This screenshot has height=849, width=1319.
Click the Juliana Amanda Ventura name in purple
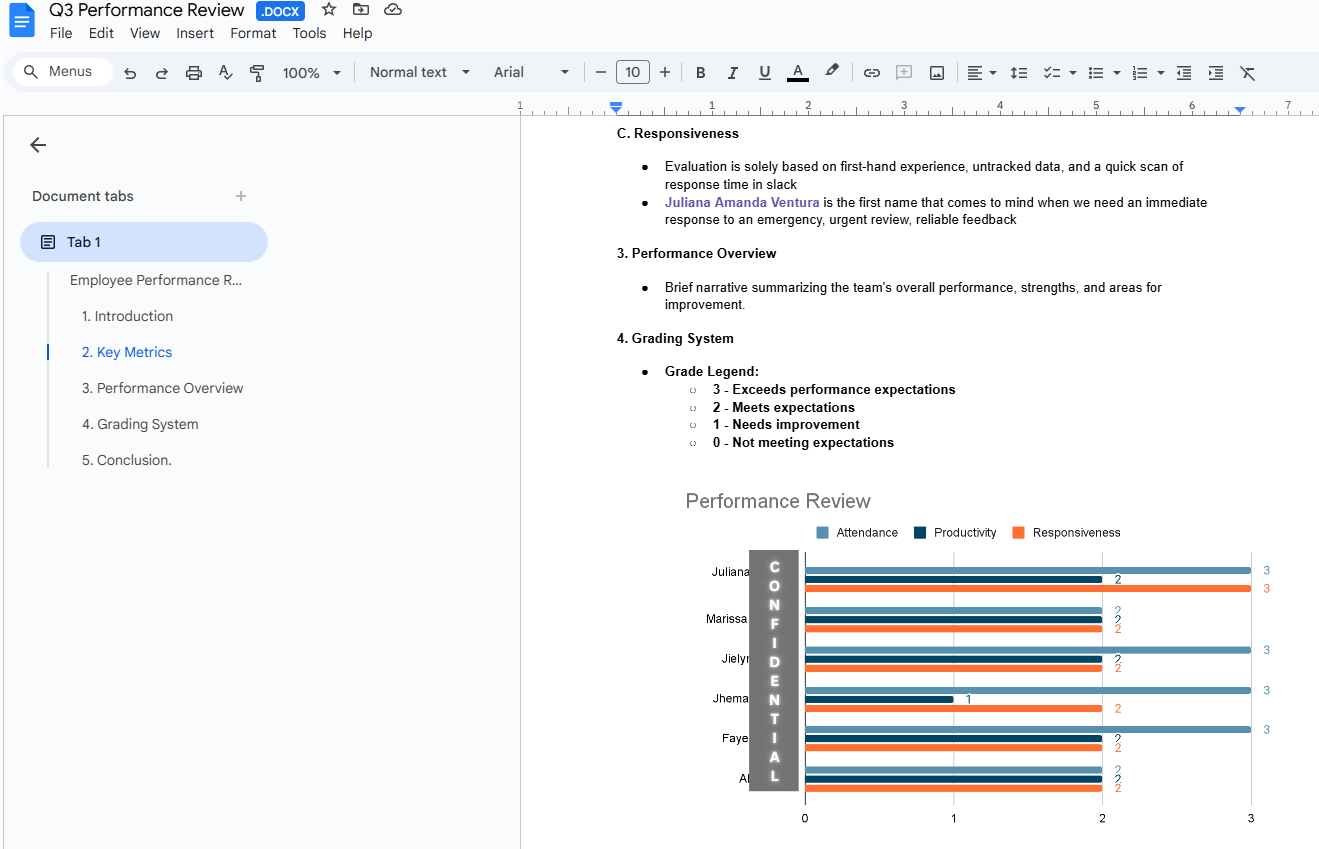pos(742,202)
